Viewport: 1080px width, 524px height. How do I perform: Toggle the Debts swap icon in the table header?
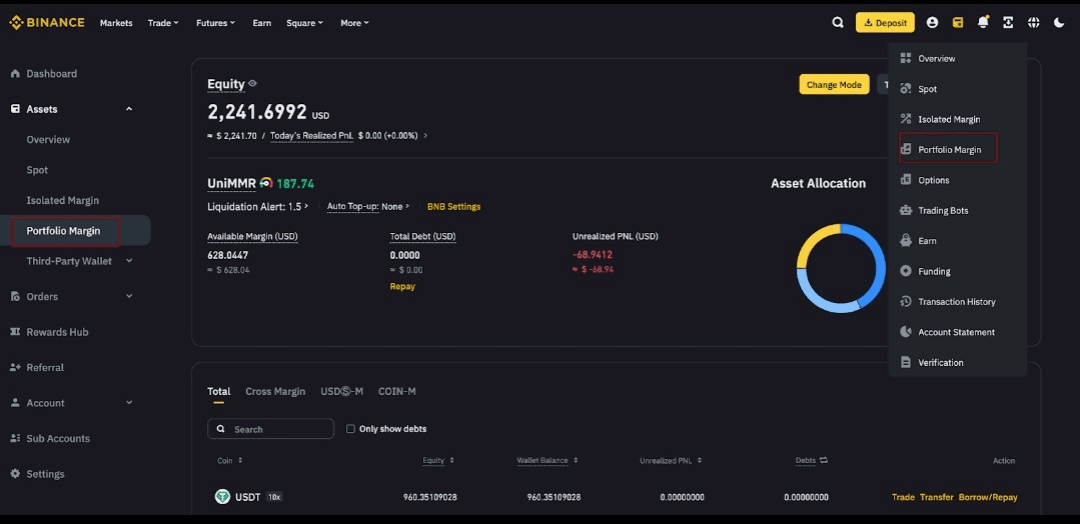click(823, 460)
